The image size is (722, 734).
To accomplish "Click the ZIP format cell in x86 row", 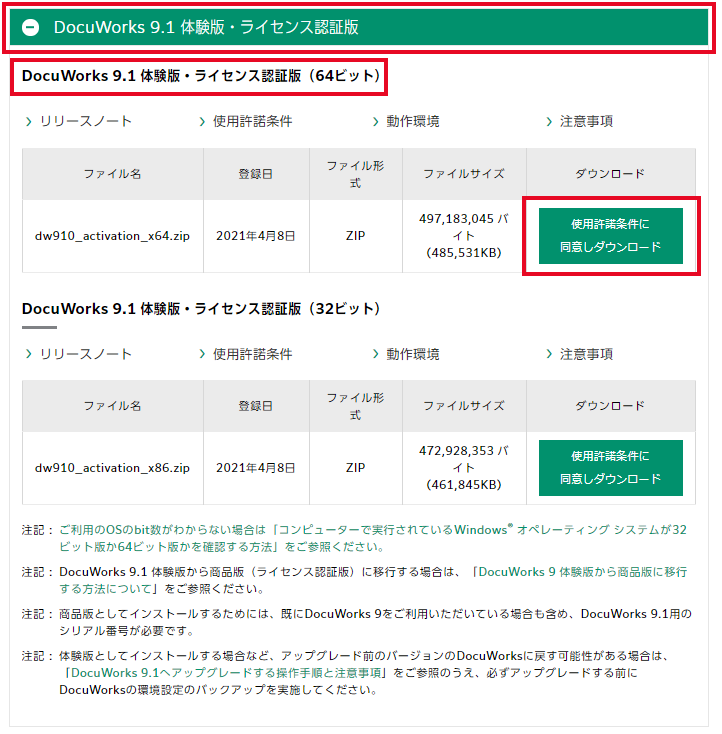I will coord(355,468).
